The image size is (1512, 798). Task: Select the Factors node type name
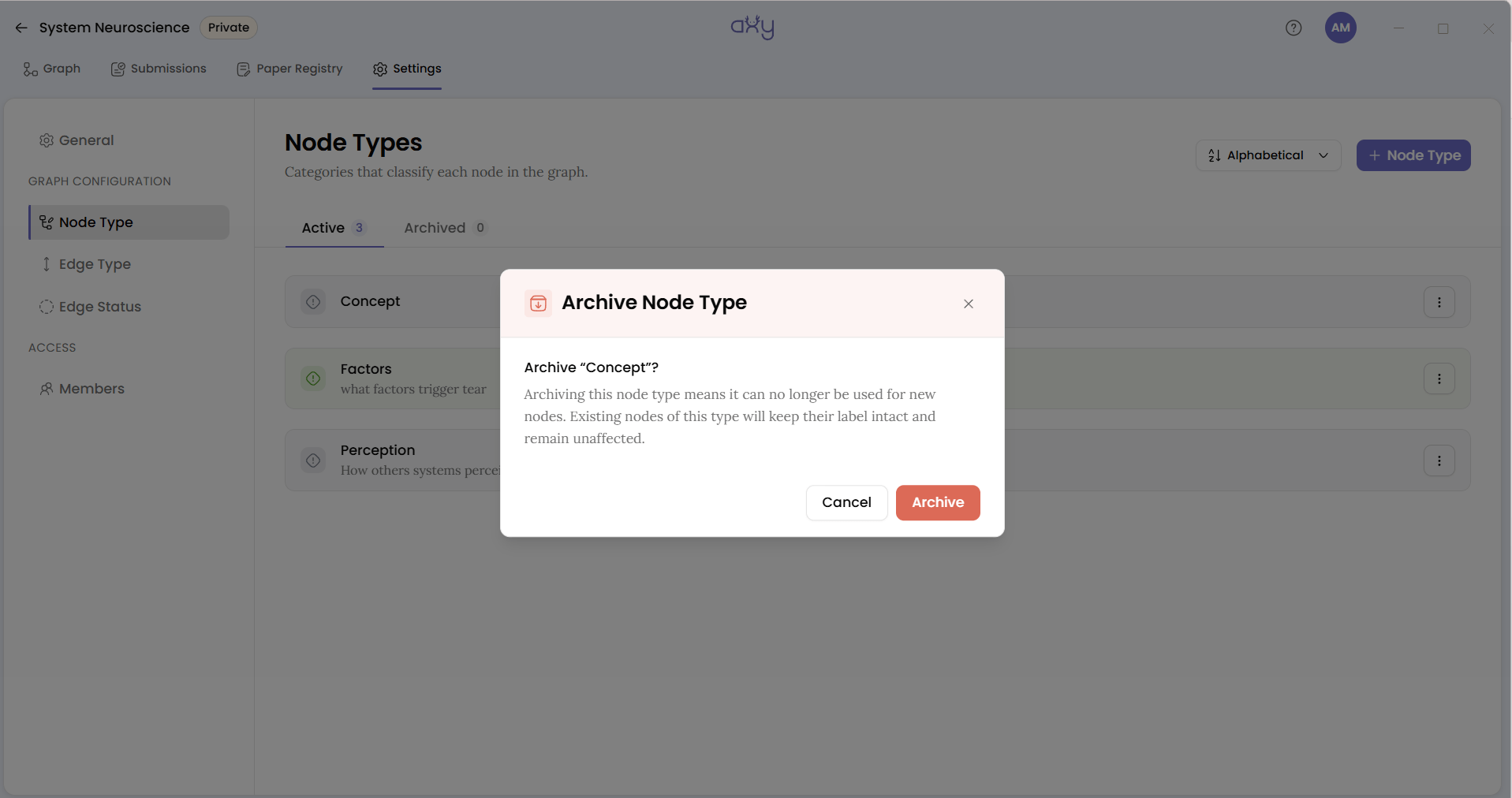click(x=366, y=369)
